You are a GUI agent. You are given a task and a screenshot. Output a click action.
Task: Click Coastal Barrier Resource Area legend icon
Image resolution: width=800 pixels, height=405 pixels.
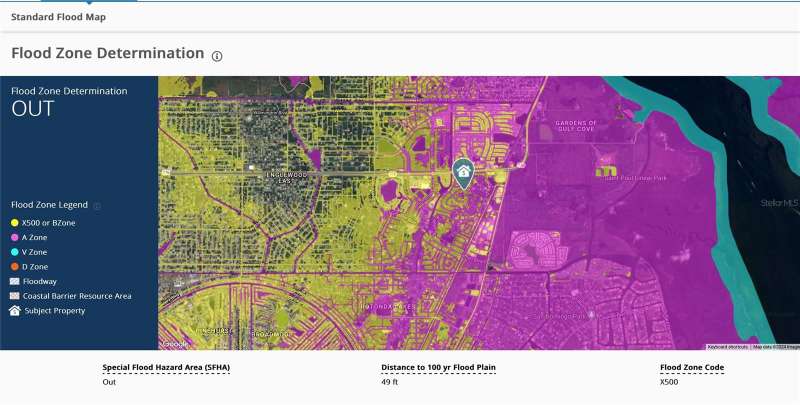tap(14, 296)
